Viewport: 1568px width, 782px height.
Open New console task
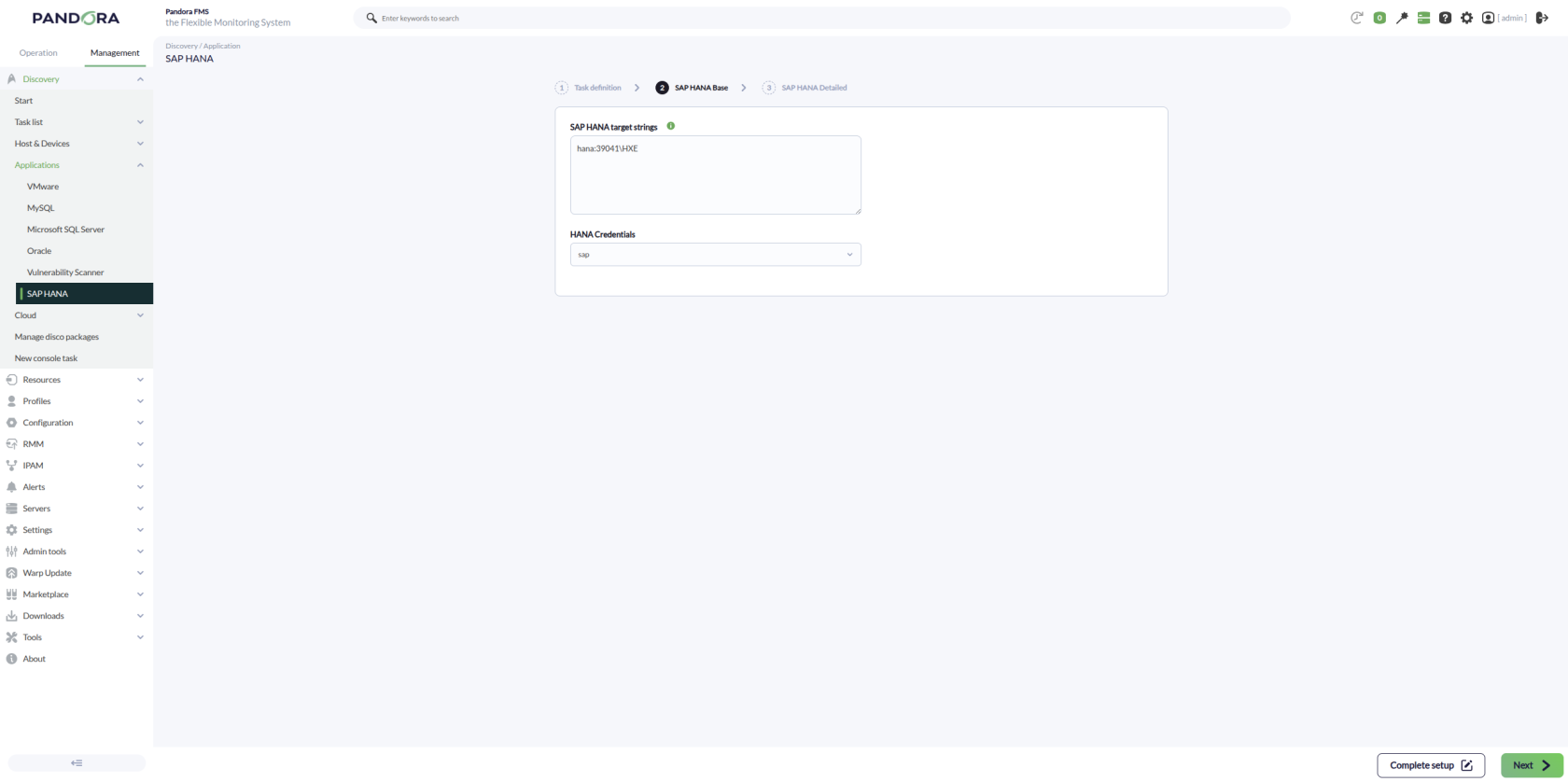[x=46, y=358]
